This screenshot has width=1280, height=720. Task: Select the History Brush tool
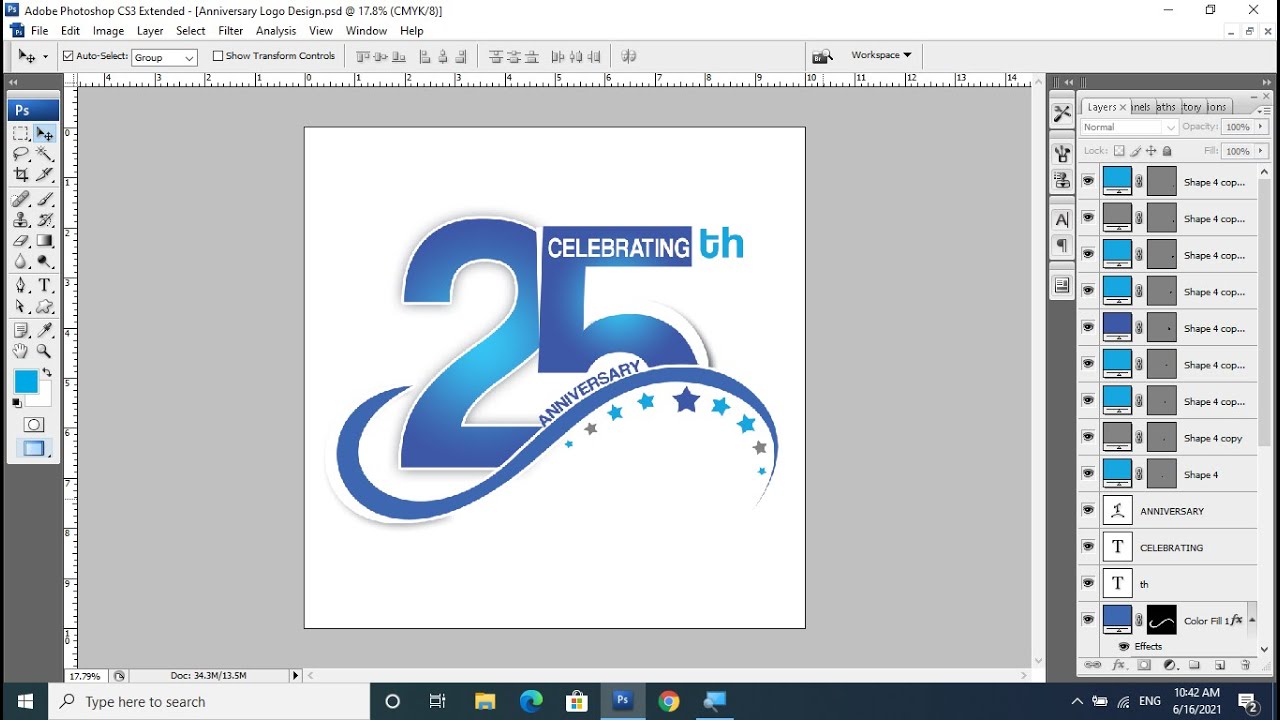pyautogui.click(x=45, y=220)
